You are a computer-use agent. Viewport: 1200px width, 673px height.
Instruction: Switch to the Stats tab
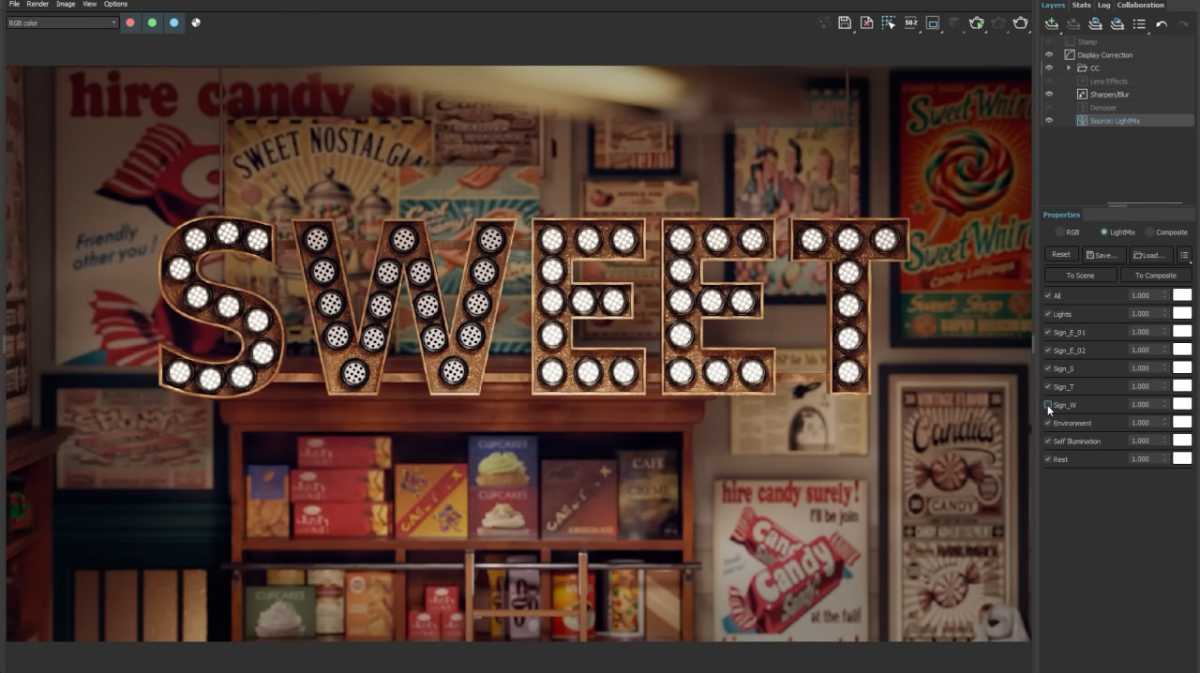[x=1081, y=5]
